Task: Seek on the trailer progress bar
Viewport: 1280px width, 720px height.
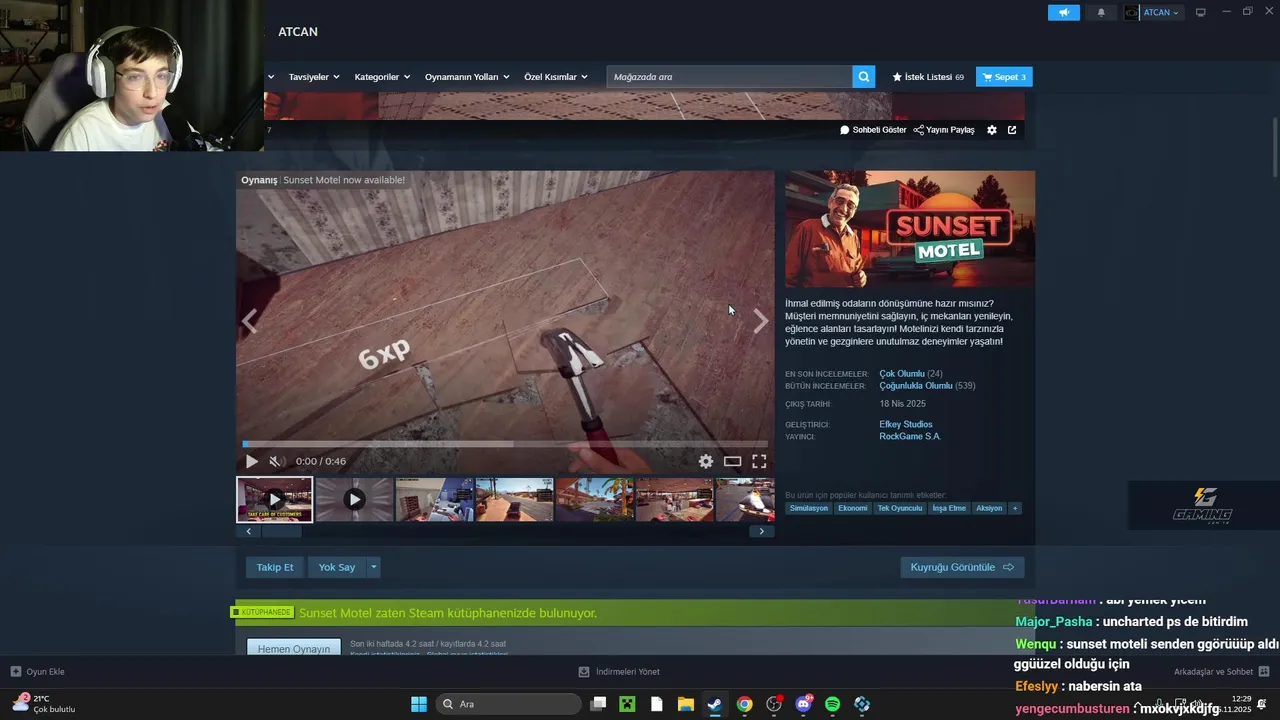Action: coord(506,444)
